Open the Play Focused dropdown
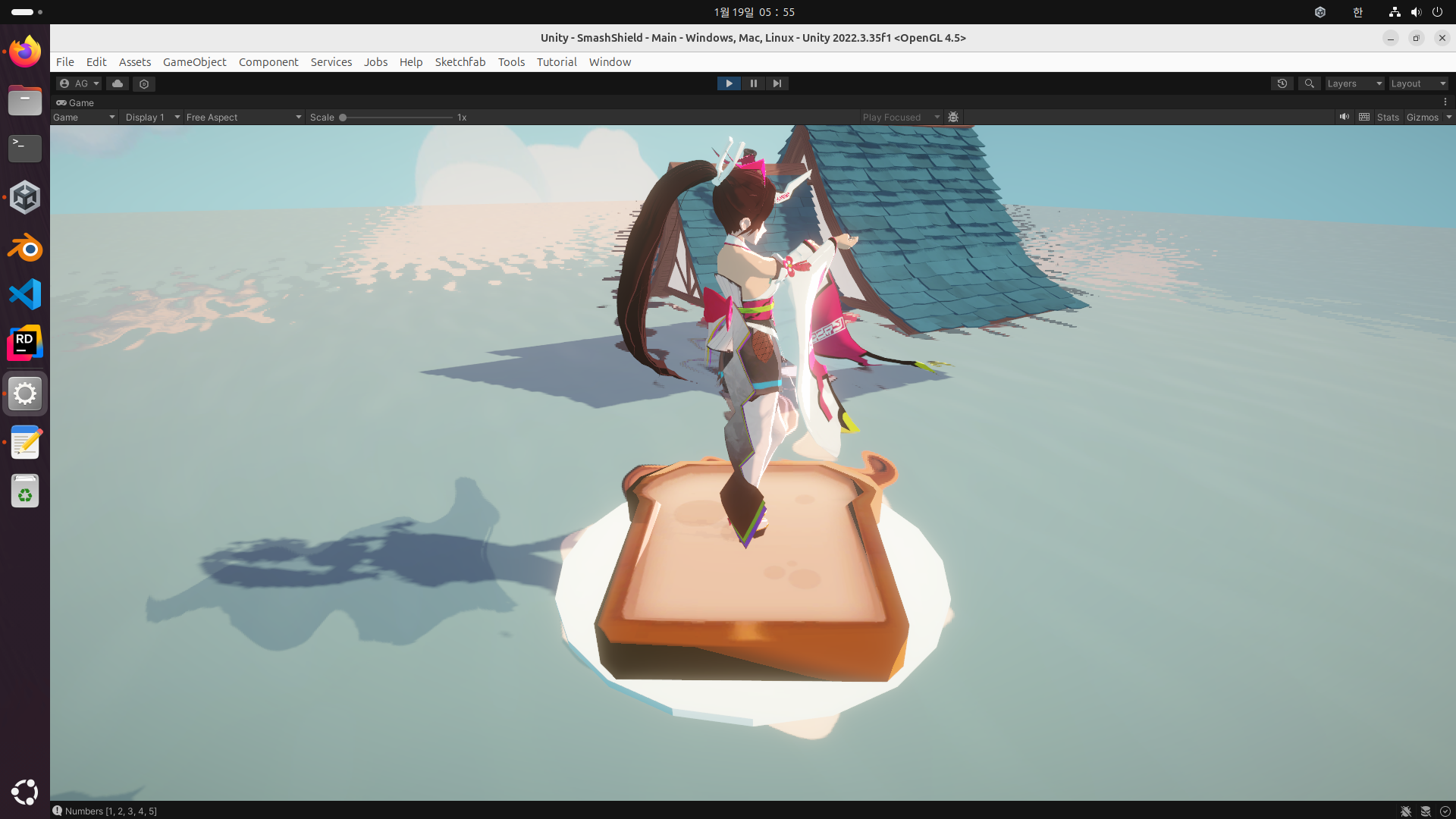 tap(901, 118)
